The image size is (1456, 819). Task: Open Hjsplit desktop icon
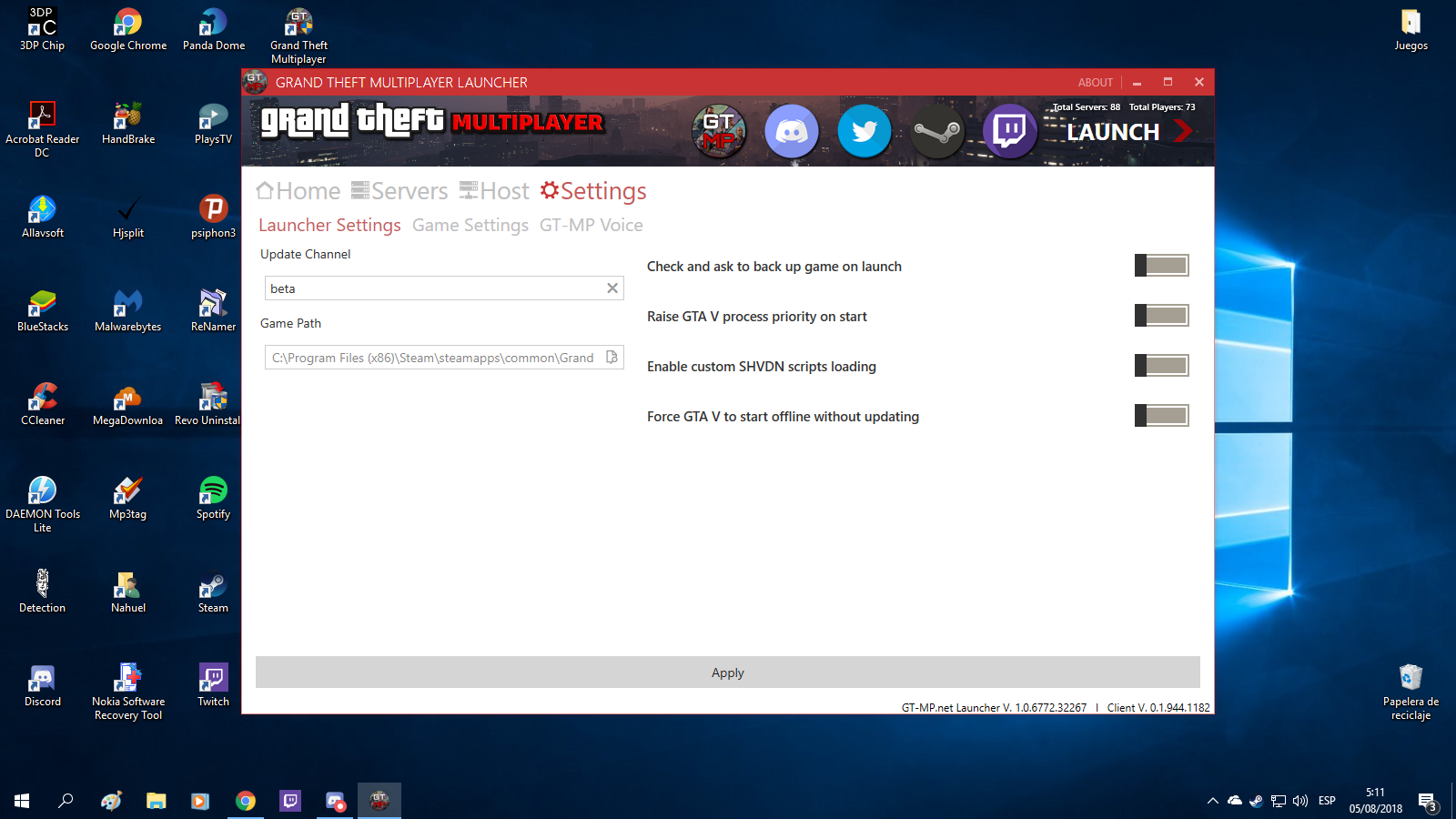pos(128,217)
